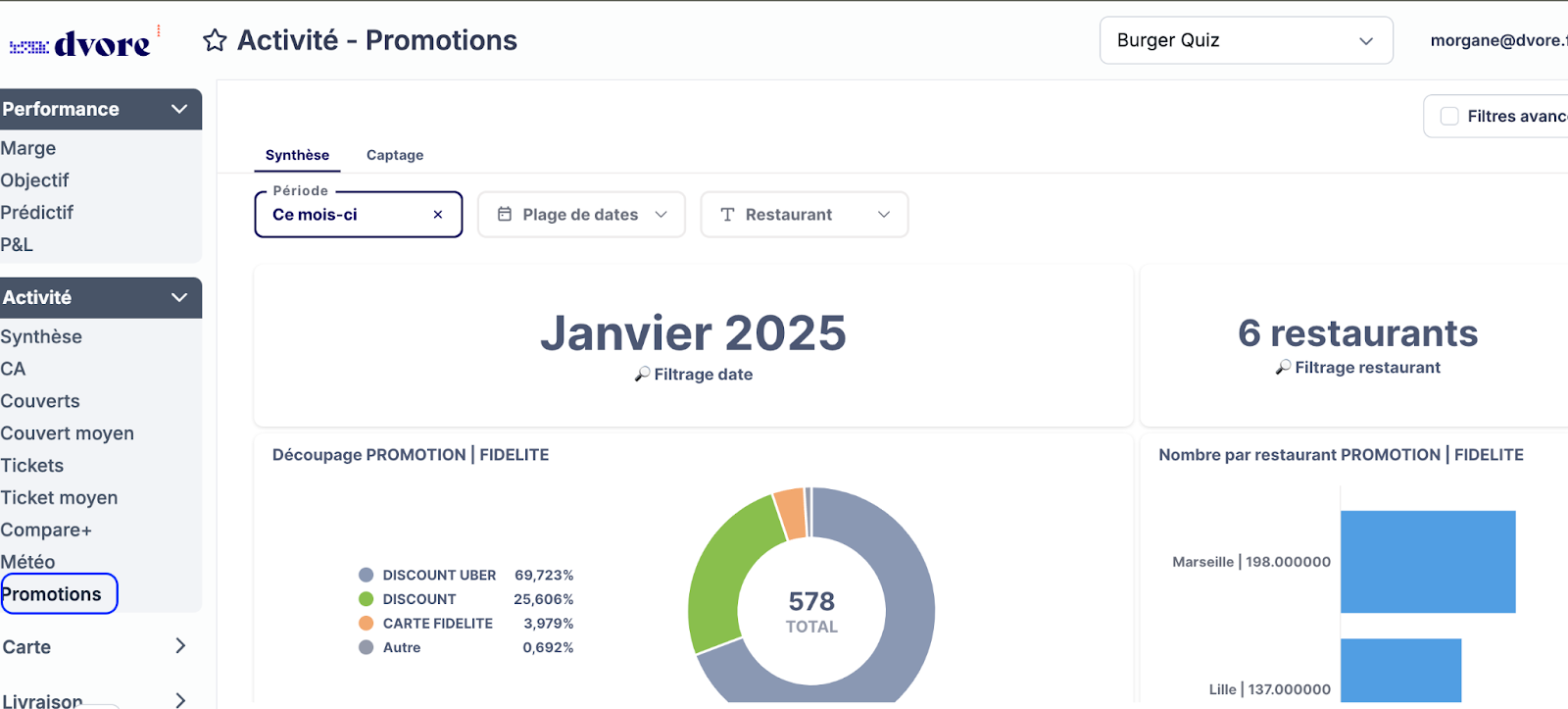Clear the 'Ce mois-ci' period filter
The image size is (1568, 709).
click(438, 215)
